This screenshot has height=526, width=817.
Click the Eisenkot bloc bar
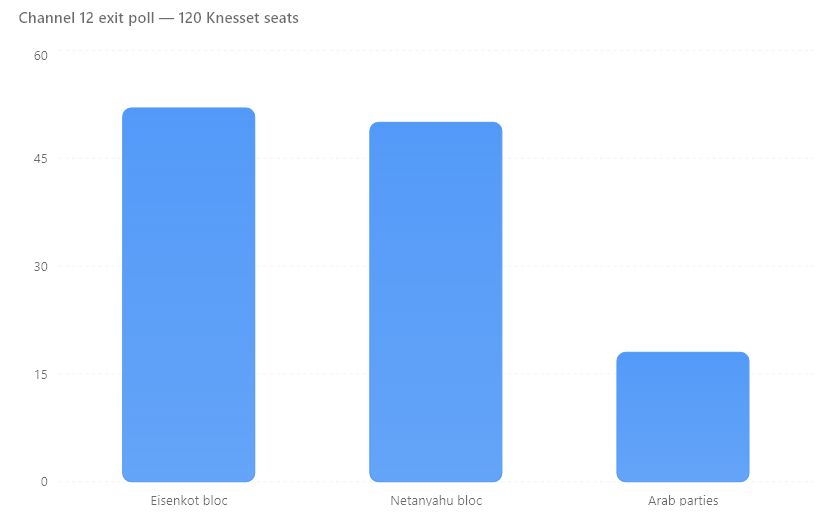189,294
